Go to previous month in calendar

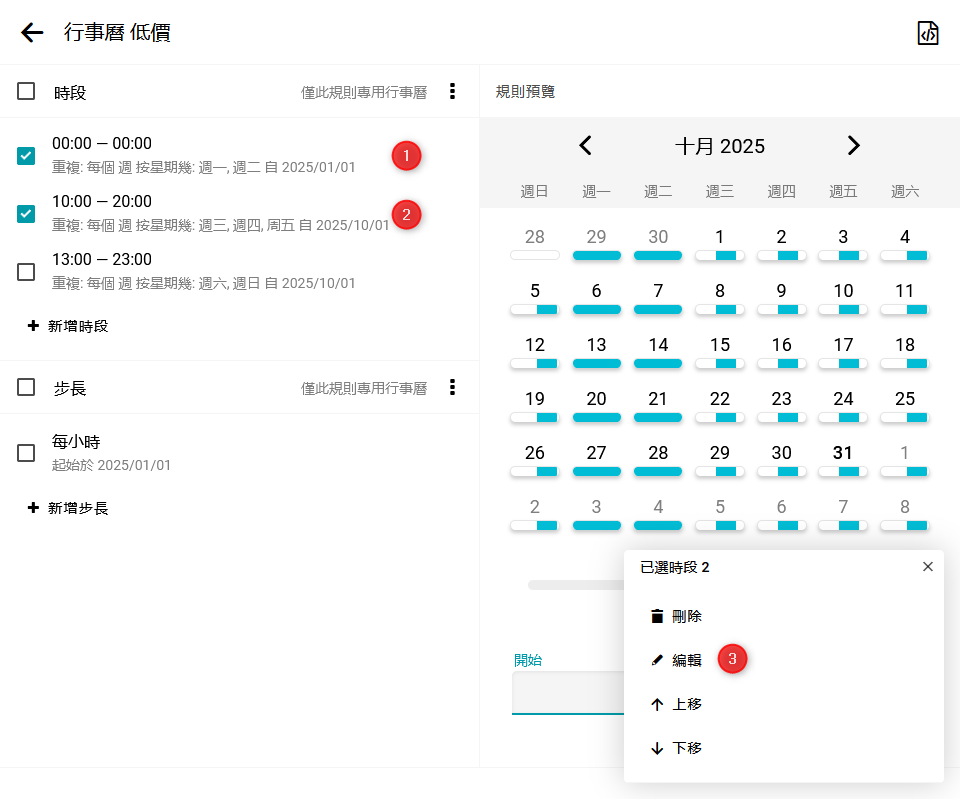pyautogui.click(x=586, y=146)
